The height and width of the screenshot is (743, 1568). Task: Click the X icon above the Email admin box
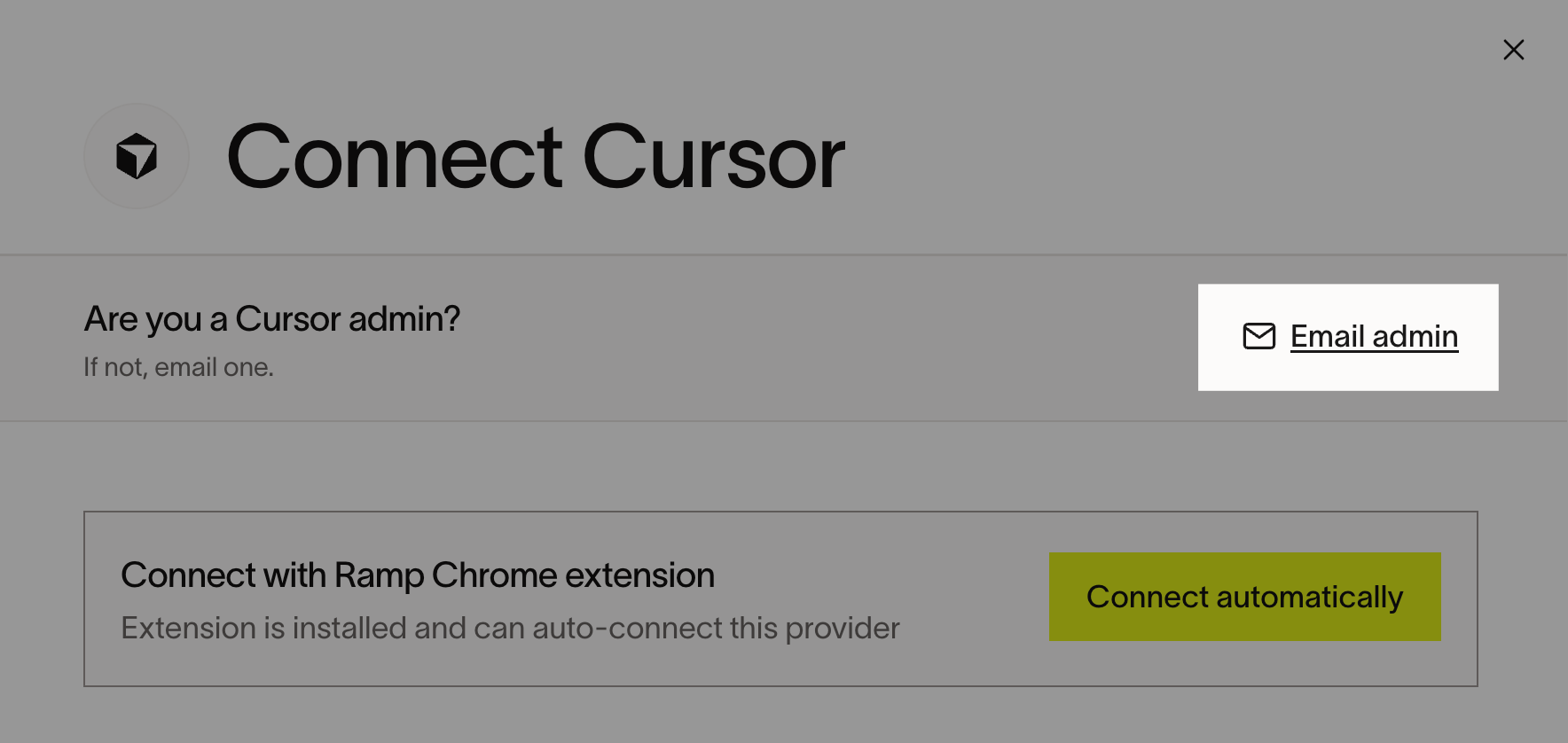tap(1513, 50)
